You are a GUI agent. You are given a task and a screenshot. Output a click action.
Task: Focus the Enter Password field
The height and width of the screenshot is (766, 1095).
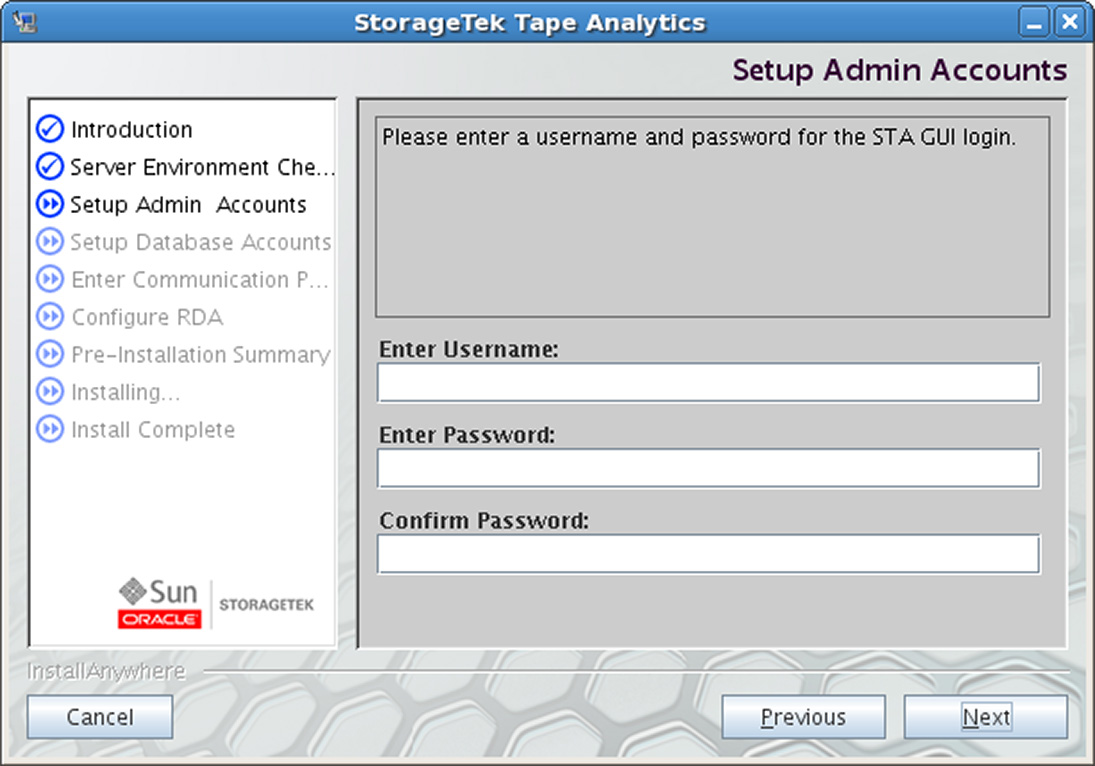[708, 469]
